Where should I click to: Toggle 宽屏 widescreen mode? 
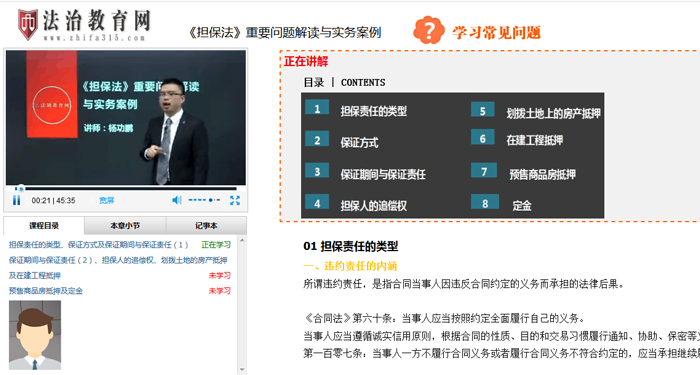point(107,200)
